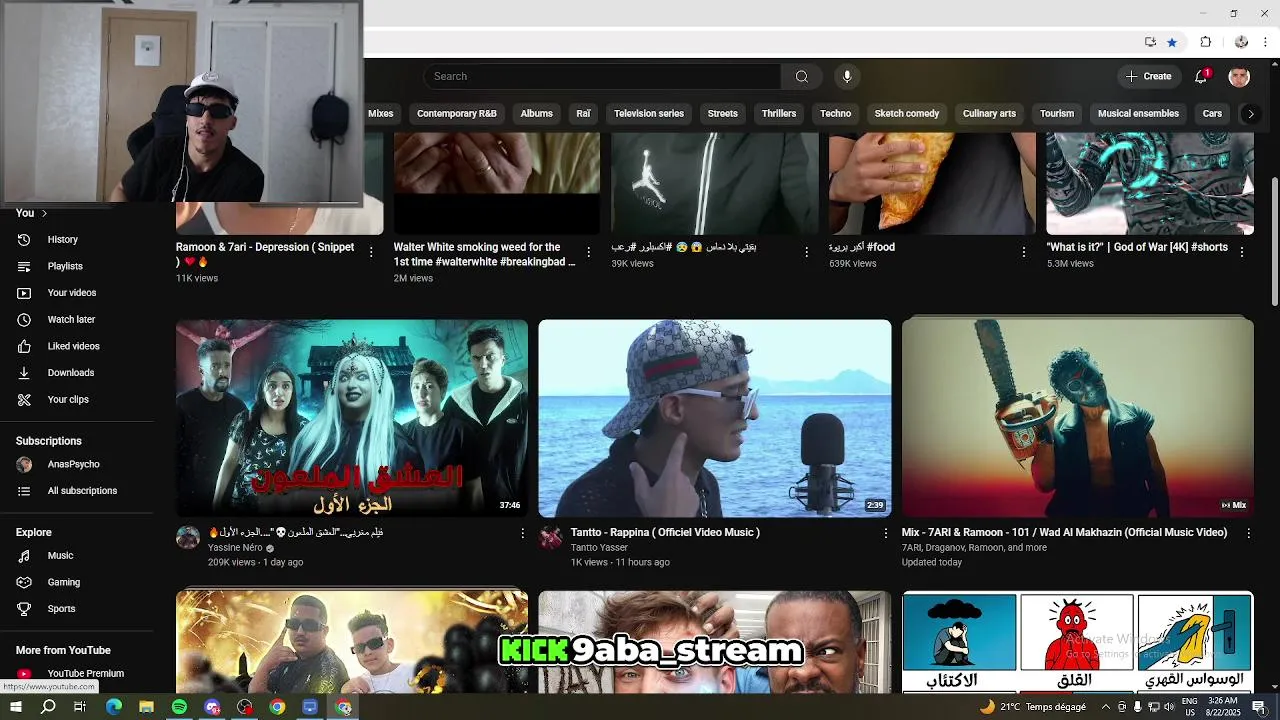
Task: Focus the YouTube search field
Action: point(602,76)
